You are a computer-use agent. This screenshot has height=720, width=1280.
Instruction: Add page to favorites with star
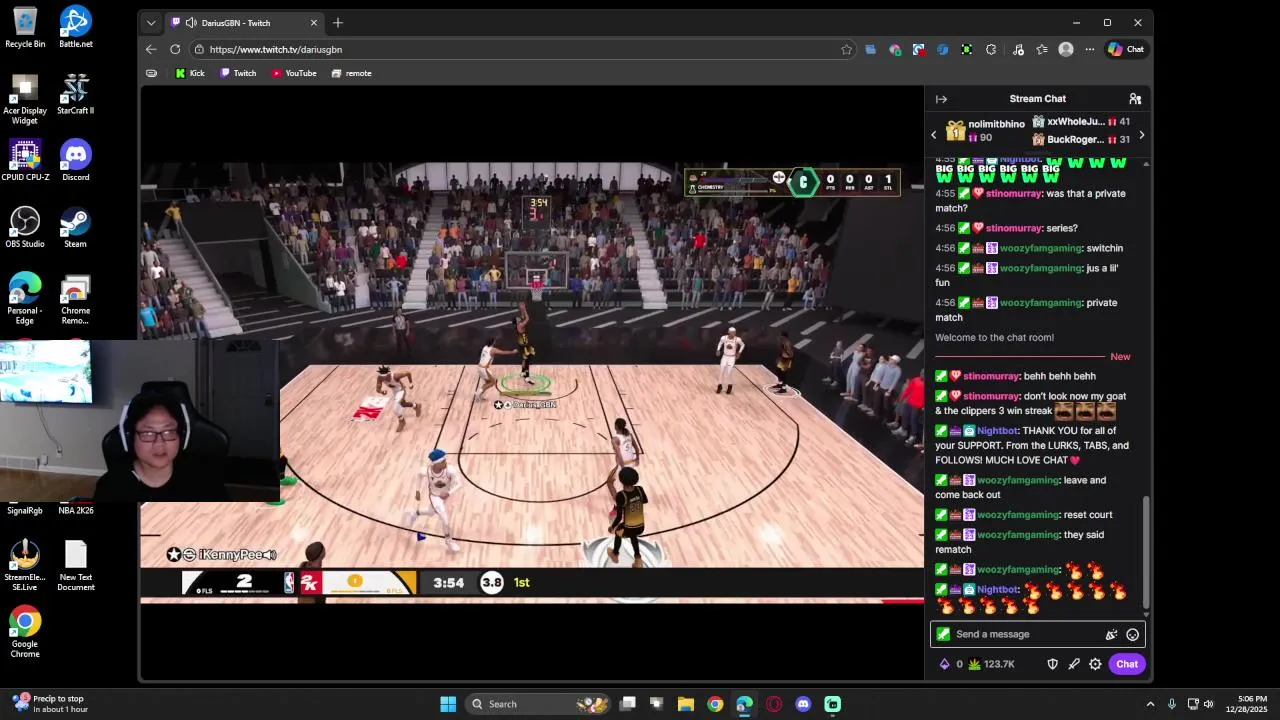click(847, 49)
